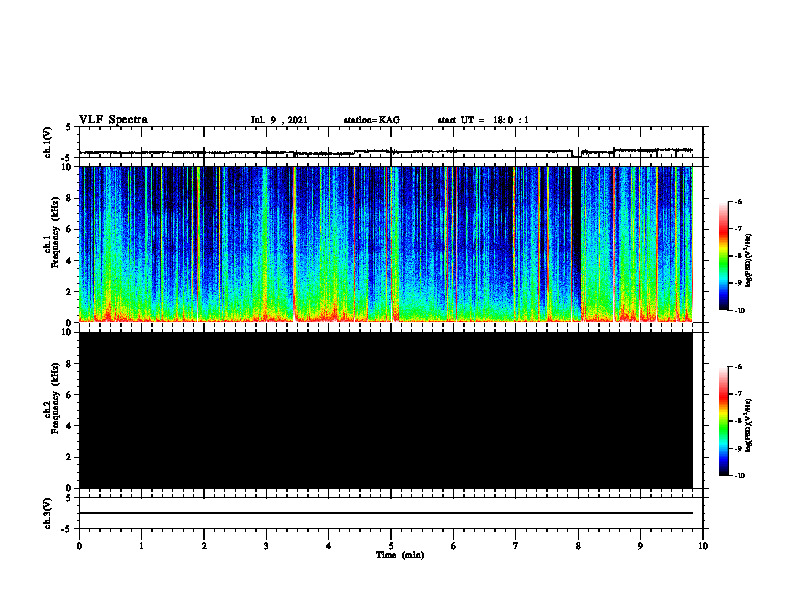Image resolution: width=792 pixels, height=612 pixels.
Task: Click the "station=KAG" label
Action: 371,120
